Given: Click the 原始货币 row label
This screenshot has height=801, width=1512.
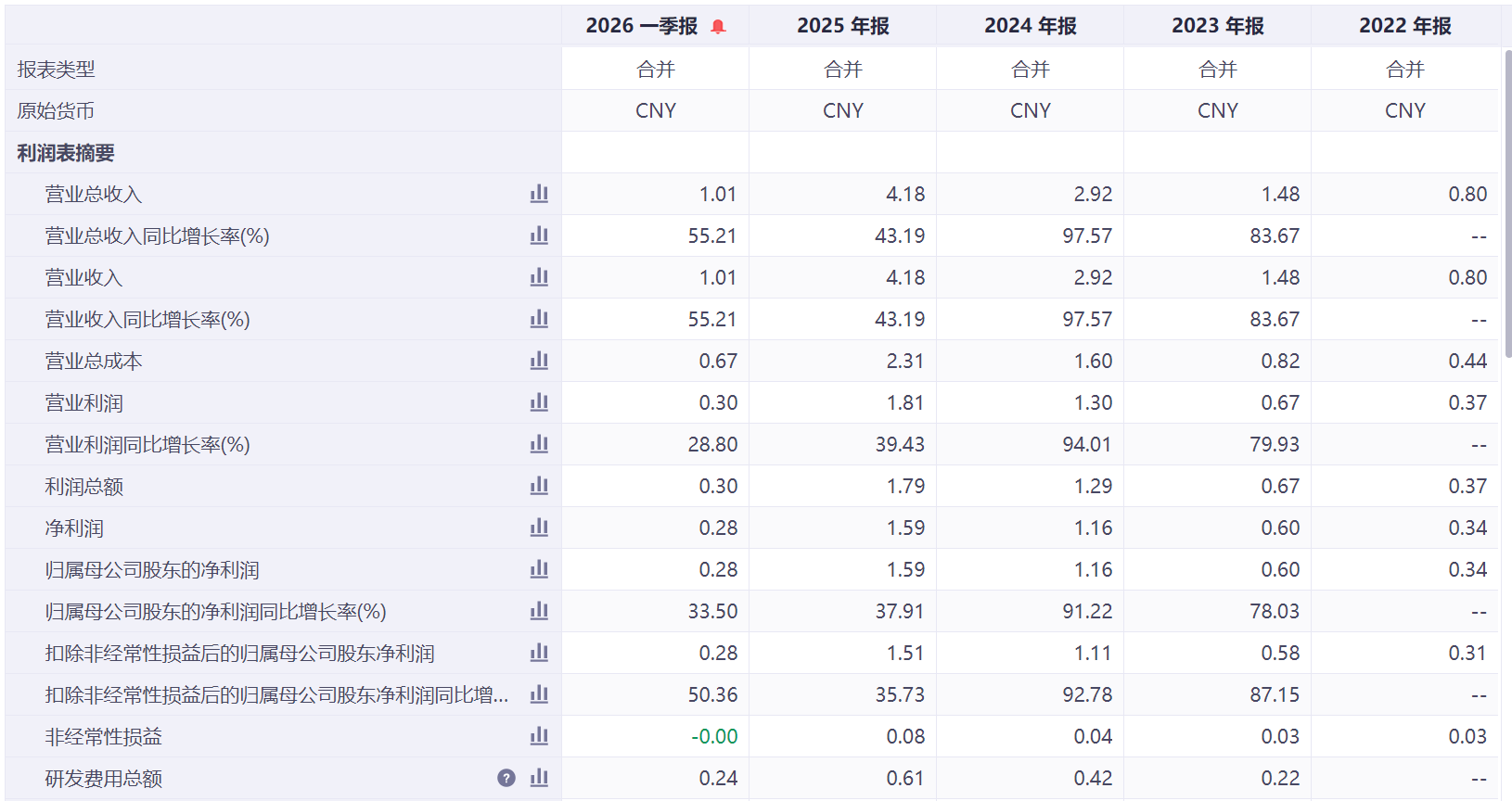Looking at the screenshot, I should tap(56, 111).
